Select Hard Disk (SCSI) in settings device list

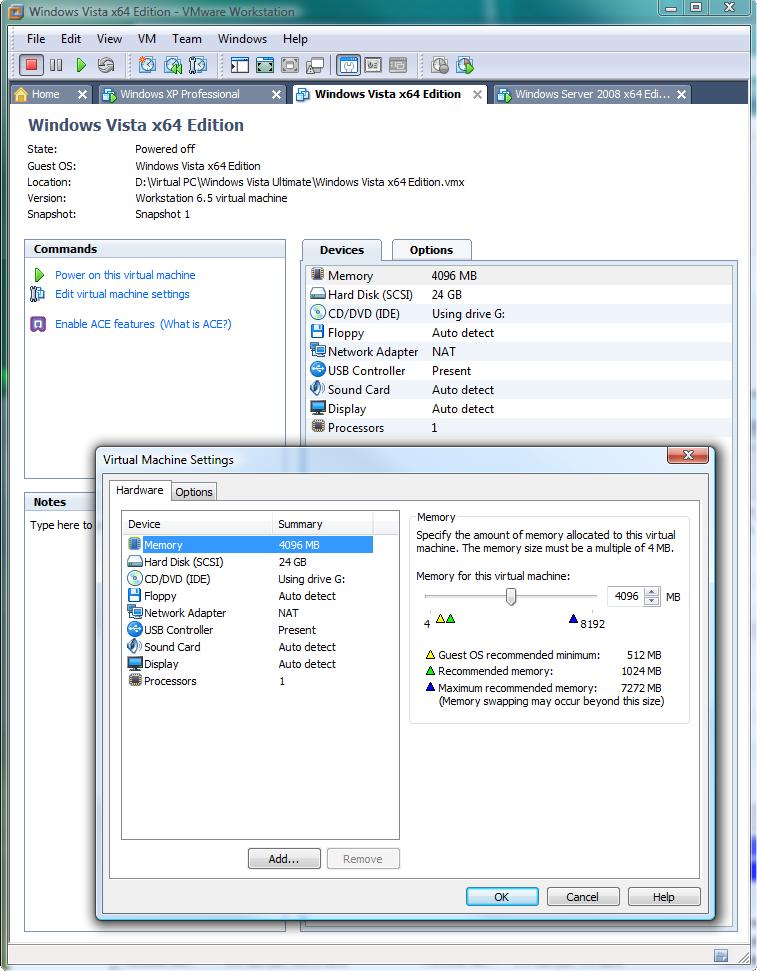tap(248, 562)
